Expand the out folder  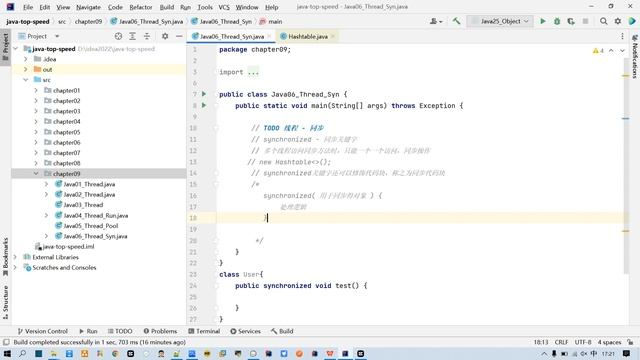point(26,69)
